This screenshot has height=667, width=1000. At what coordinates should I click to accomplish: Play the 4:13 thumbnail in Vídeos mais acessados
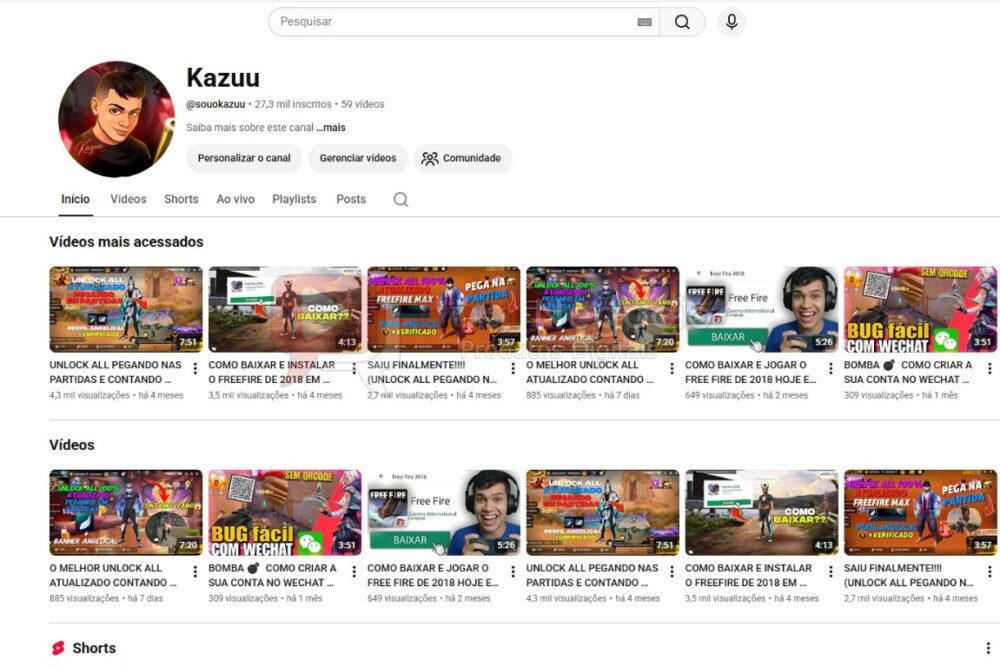coord(284,309)
